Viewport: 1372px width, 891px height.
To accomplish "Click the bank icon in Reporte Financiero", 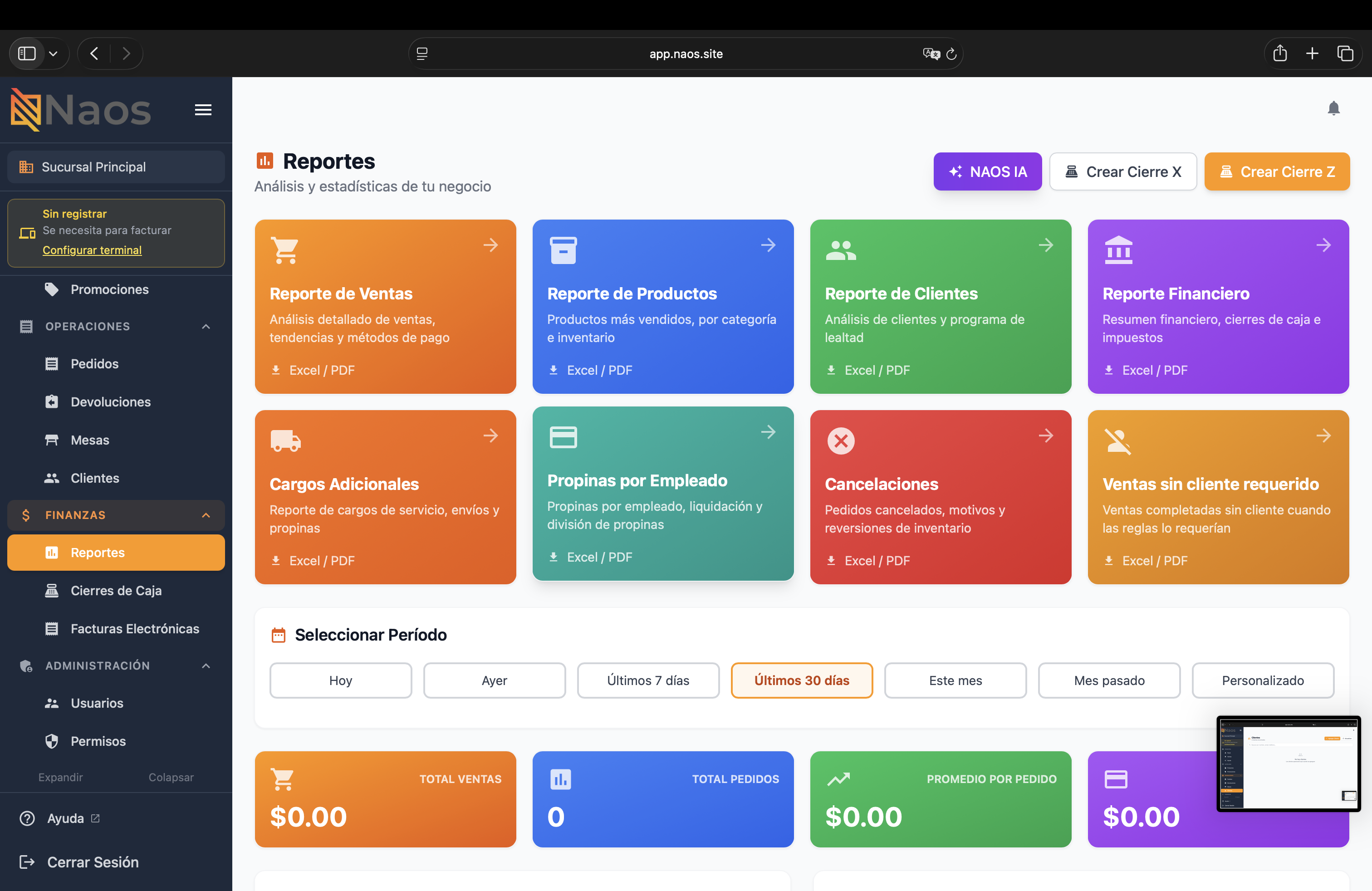I will pyautogui.click(x=1118, y=250).
